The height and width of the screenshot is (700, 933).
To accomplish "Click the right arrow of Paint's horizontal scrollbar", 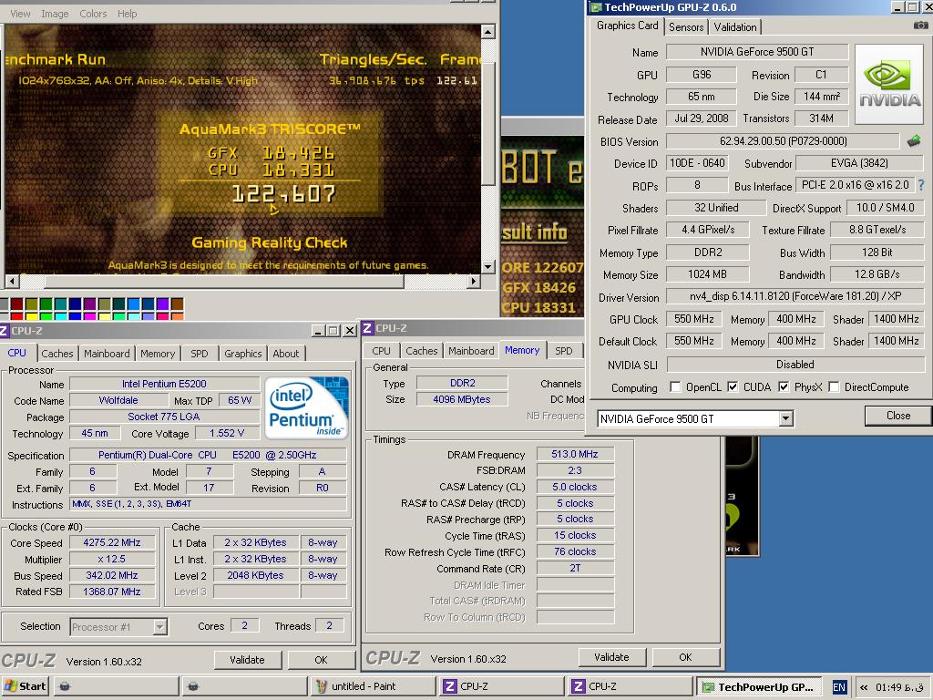I will pos(474,281).
